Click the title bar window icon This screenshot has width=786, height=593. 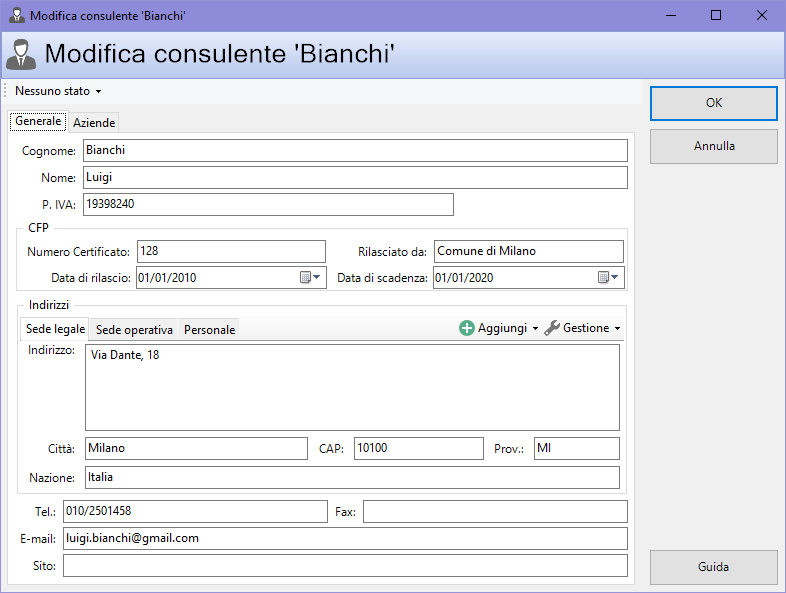pyautogui.click(x=15, y=15)
